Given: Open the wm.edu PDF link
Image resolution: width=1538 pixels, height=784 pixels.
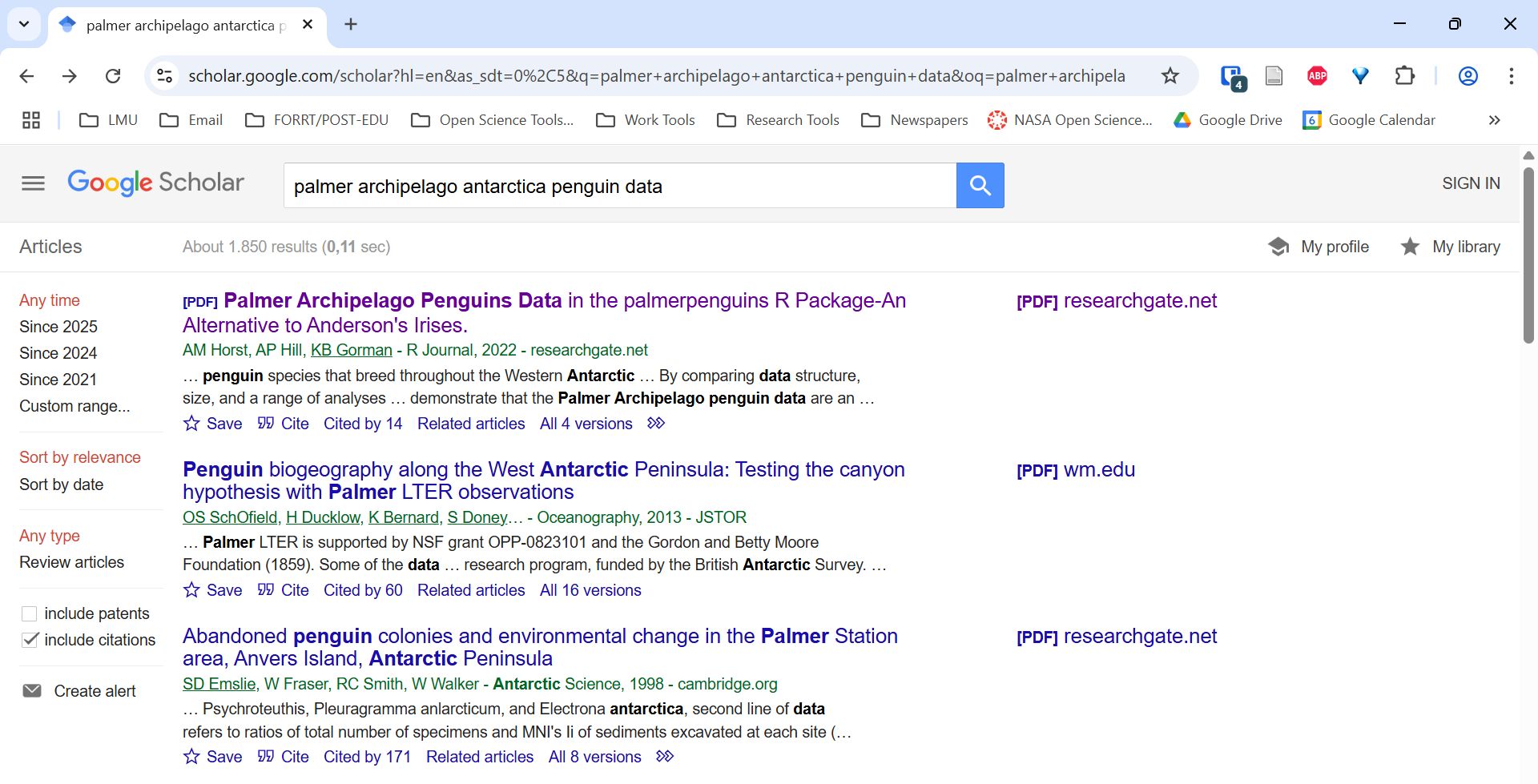Looking at the screenshot, I should click(1076, 470).
